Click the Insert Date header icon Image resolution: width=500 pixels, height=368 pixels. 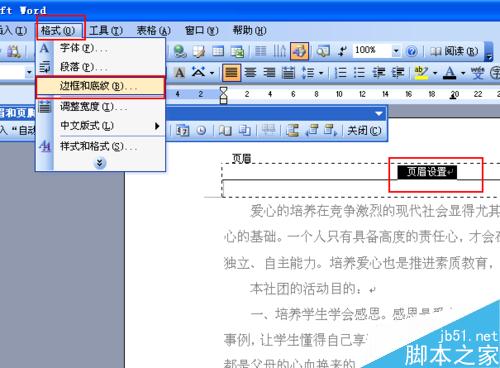[182, 130]
